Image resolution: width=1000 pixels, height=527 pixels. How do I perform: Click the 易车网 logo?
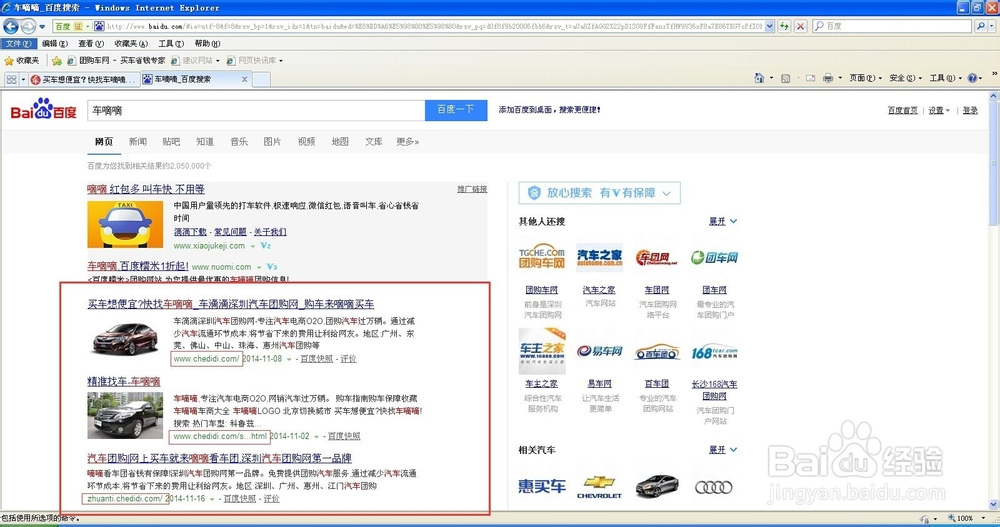click(x=599, y=351)
